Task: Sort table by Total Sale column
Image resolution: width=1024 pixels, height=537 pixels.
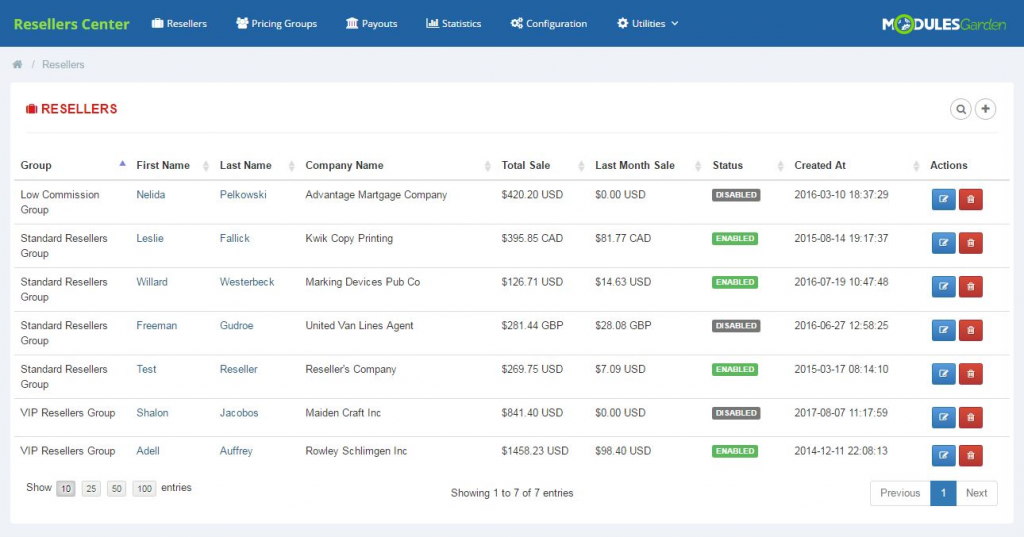Action: pos(526,166)
